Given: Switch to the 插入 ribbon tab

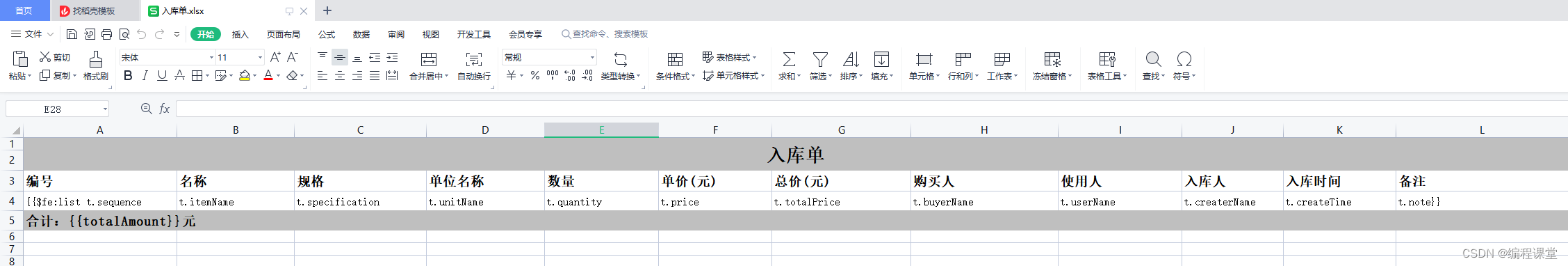Looking at the screenshot, I should click(240, 34).
